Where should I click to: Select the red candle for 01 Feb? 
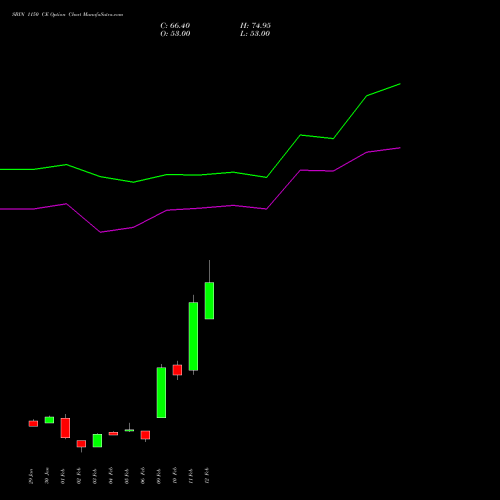pyautogui.click(x=65, y=428)
